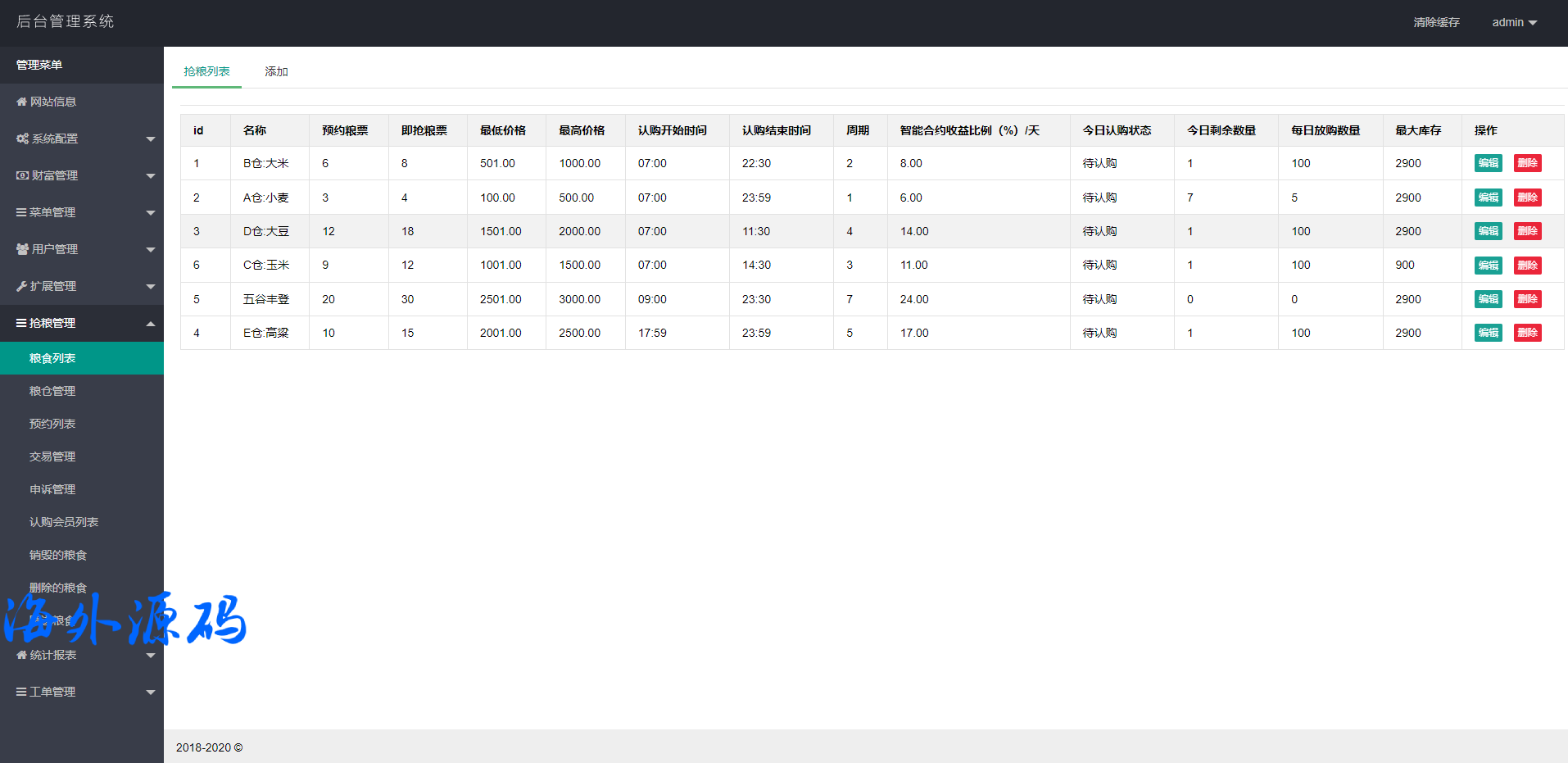Click the list icon beside 工单管理
Viewport: 1568px width, 763px height.
click(x=21, y=692)
